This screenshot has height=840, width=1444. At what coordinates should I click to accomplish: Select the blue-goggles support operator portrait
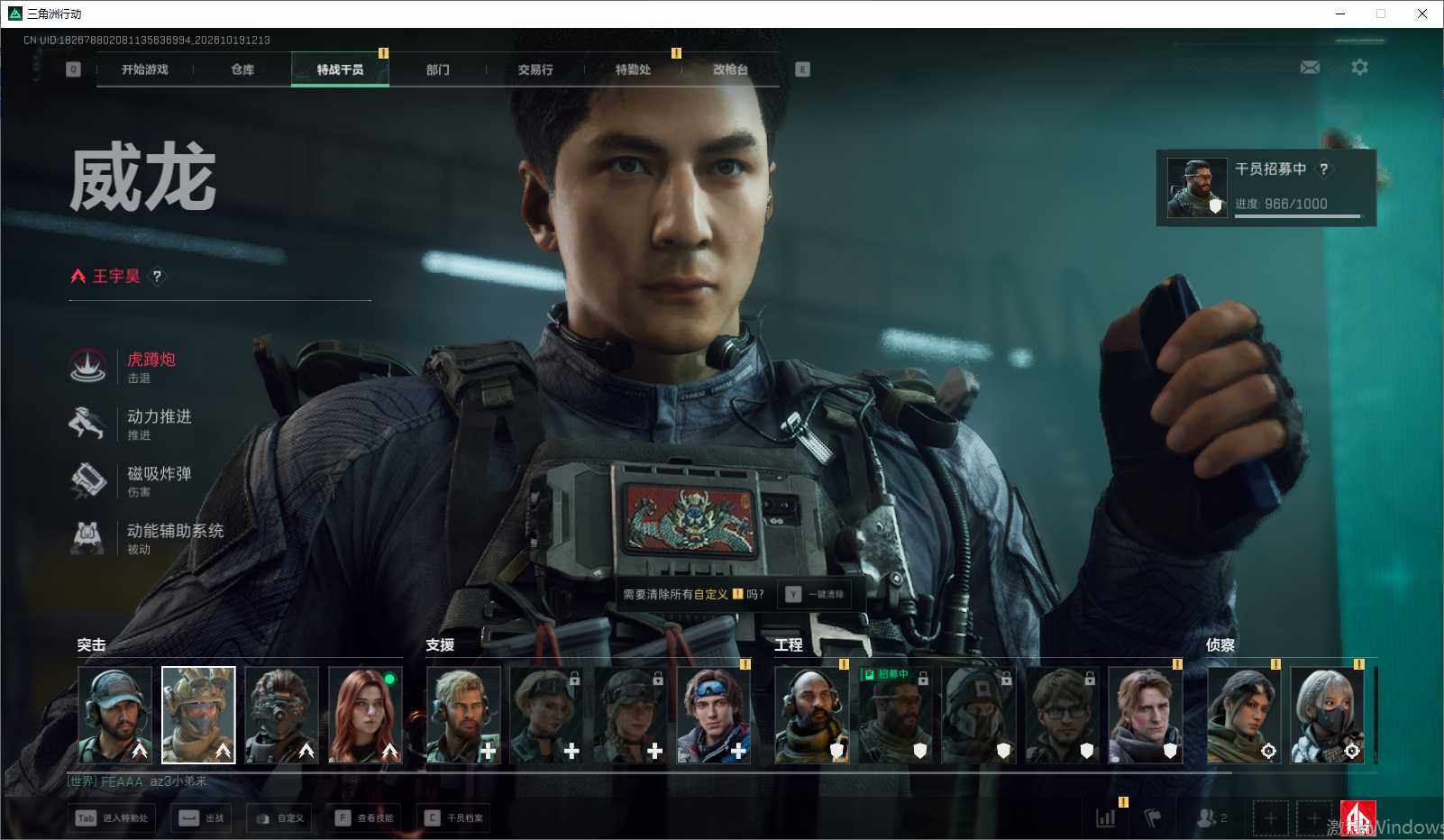tap(714, 715)
